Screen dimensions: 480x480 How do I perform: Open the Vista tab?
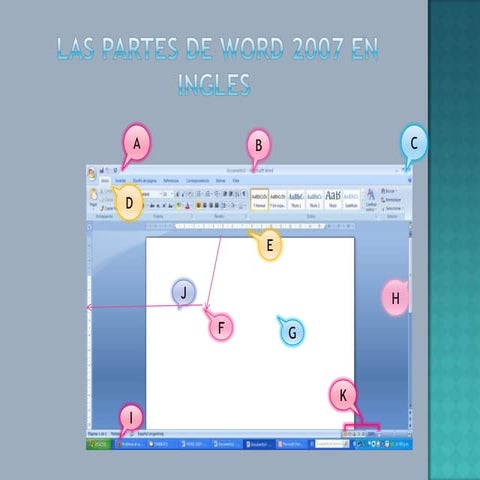pyautogui.click(x=236, y=181)
